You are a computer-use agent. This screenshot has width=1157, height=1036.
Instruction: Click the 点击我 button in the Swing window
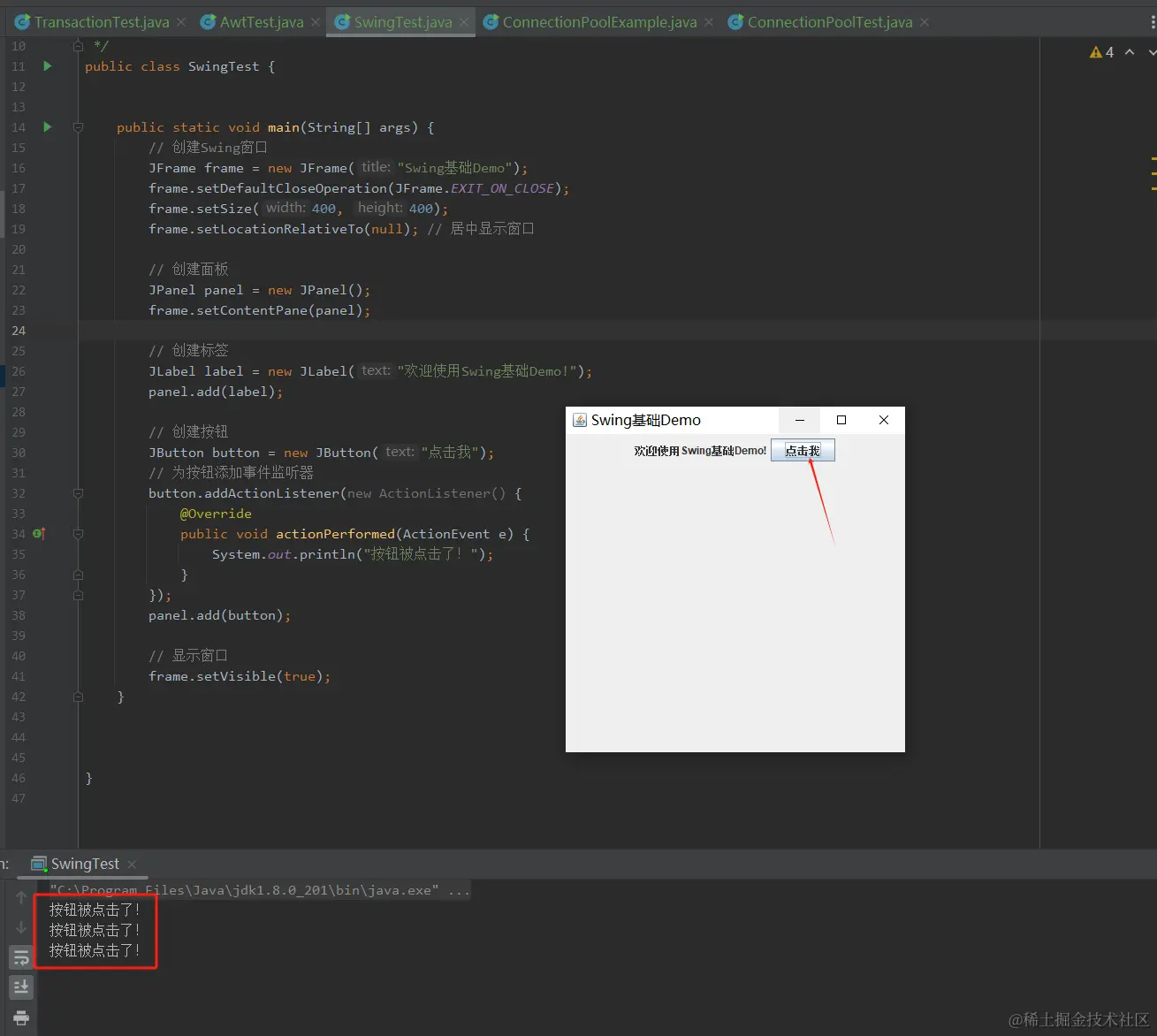point(803,451)
